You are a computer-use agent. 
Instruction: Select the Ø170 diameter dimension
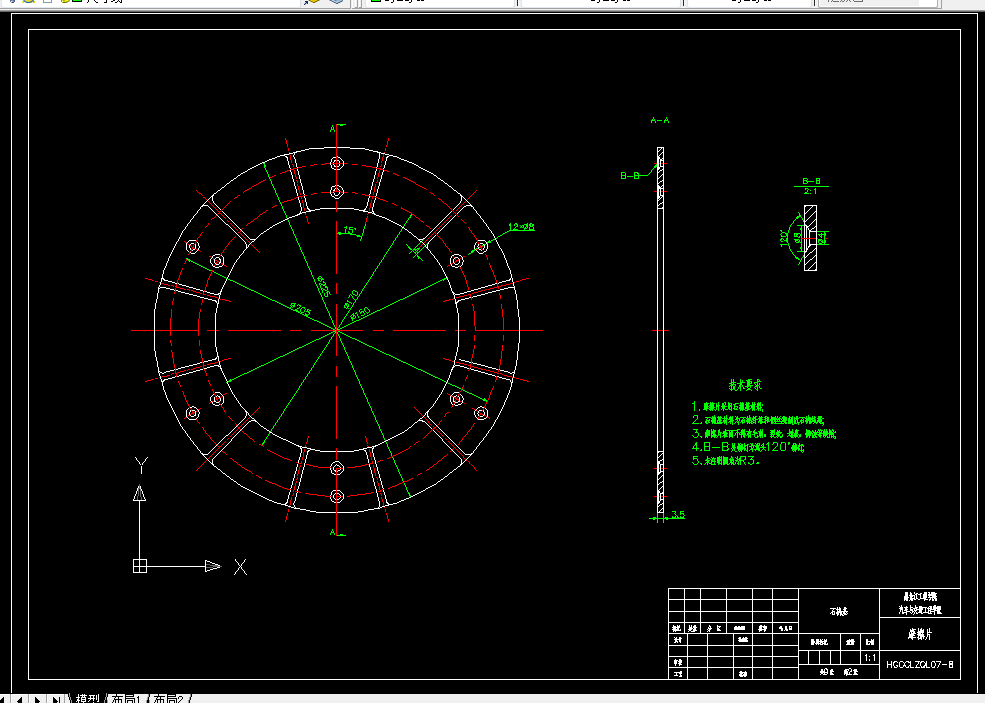pos(351,298)
